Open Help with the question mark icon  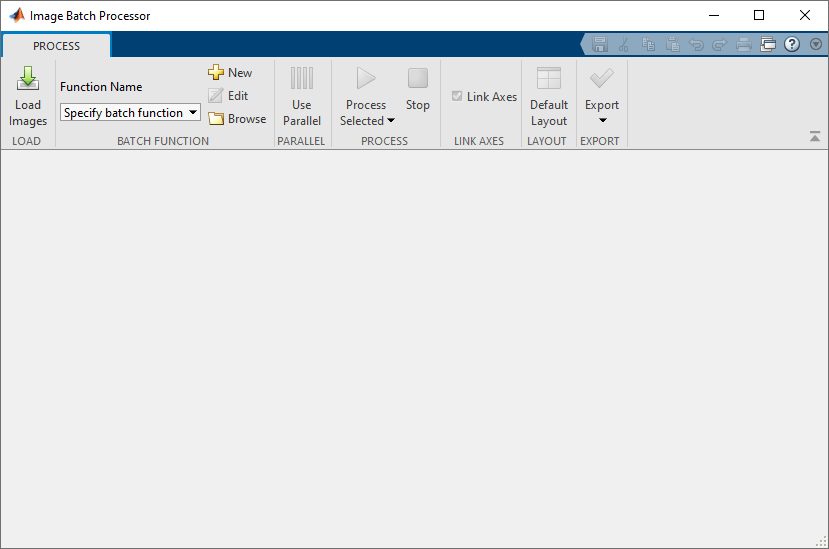click(x=791, y=44)
